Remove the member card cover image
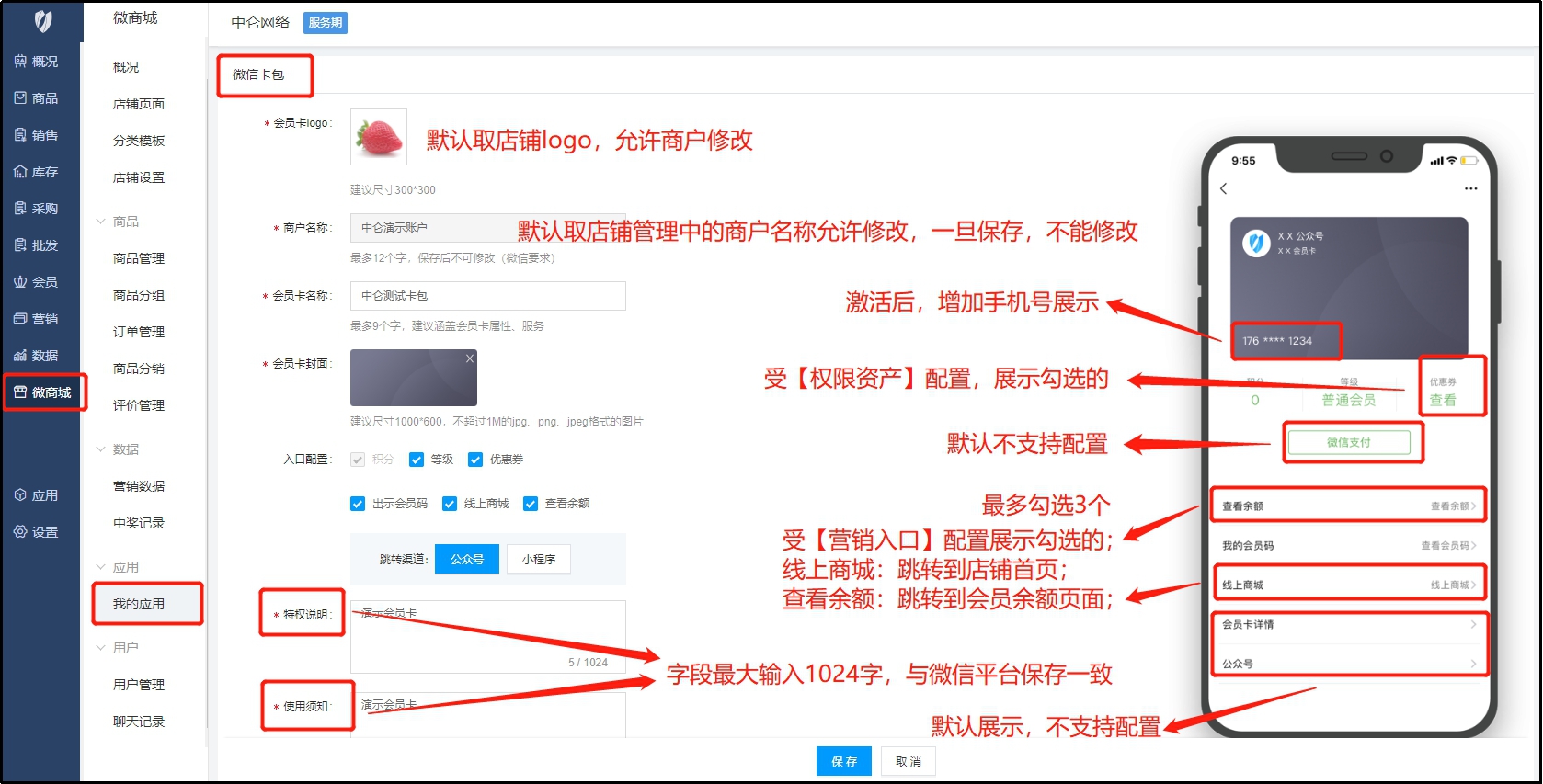This screenshot has height=784, width=1543. pyautogui.click(x=469, y=358)
